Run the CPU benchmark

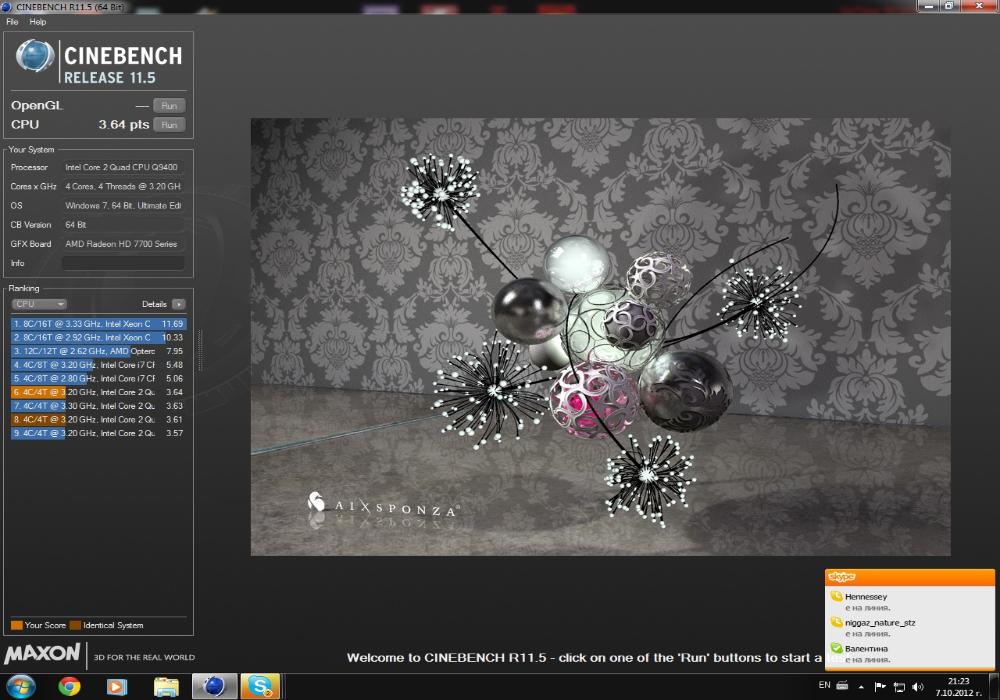169,125
